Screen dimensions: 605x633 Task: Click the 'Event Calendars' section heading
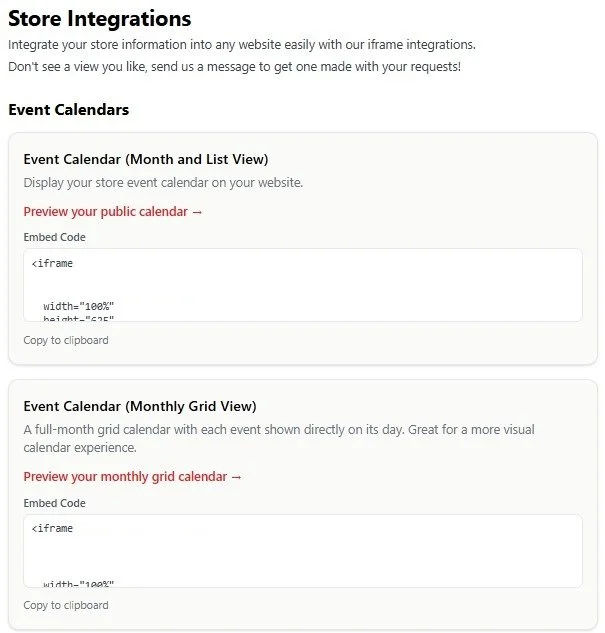point(69,110)
